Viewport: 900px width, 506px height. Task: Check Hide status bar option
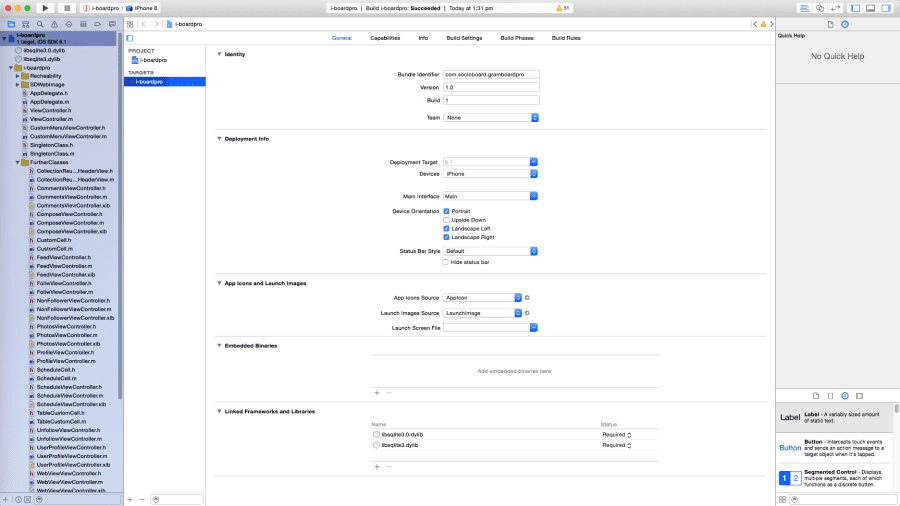445,262
